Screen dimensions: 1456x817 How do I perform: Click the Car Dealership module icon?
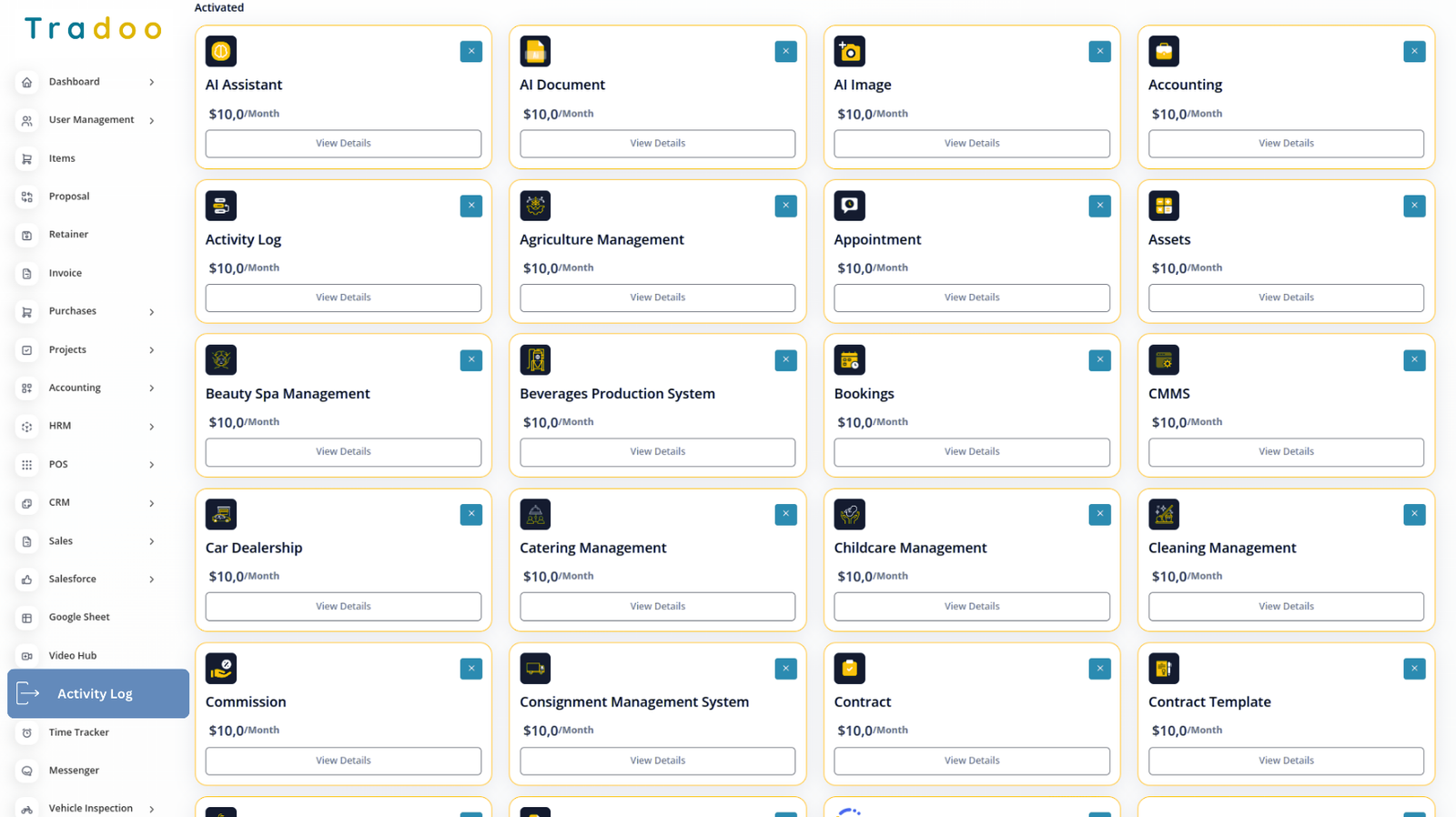[x=220, y=514]
